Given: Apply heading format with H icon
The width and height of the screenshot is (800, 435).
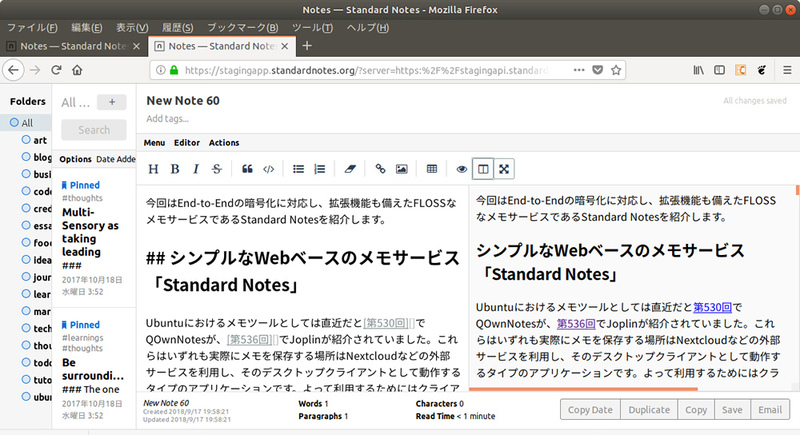Looking at the screenshot, I should (153, 169).
